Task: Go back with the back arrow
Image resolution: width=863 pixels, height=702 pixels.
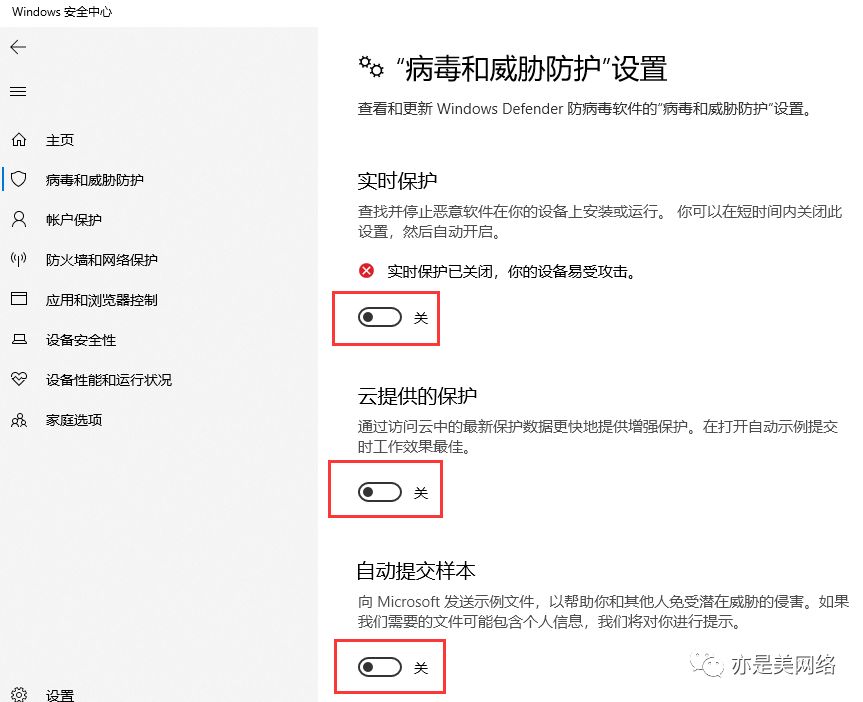Action: click(x=18, y=47)
